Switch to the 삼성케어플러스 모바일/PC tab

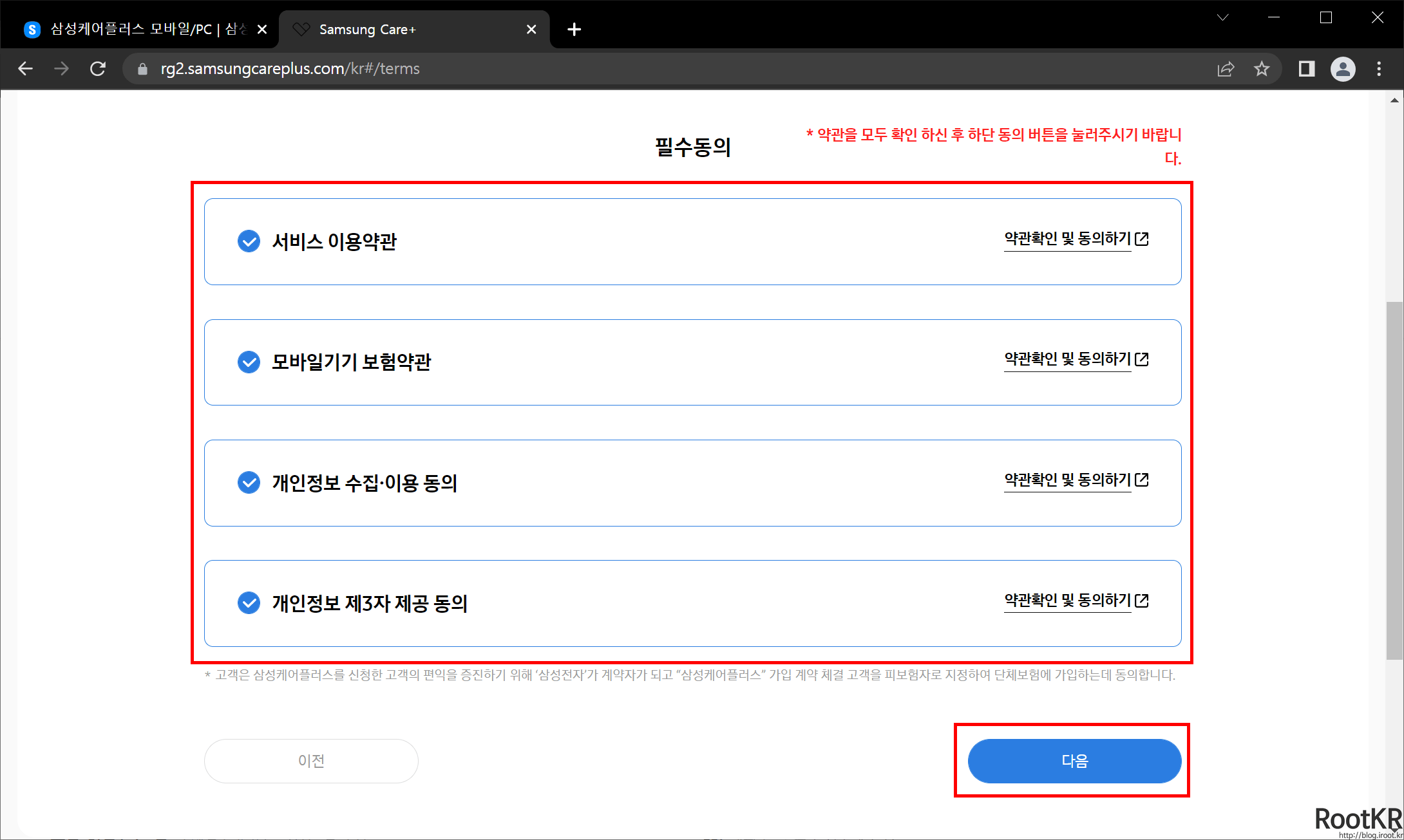click(140, 30)
